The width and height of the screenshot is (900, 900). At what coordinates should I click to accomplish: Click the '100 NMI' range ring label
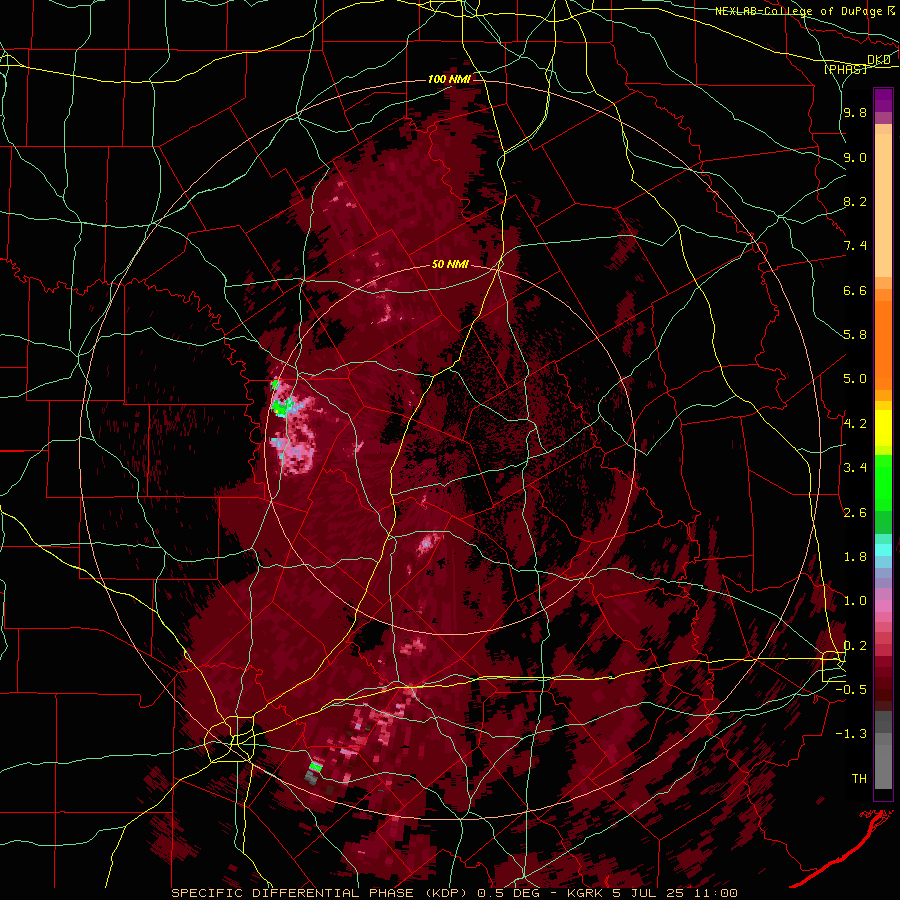tap(449, 79)
